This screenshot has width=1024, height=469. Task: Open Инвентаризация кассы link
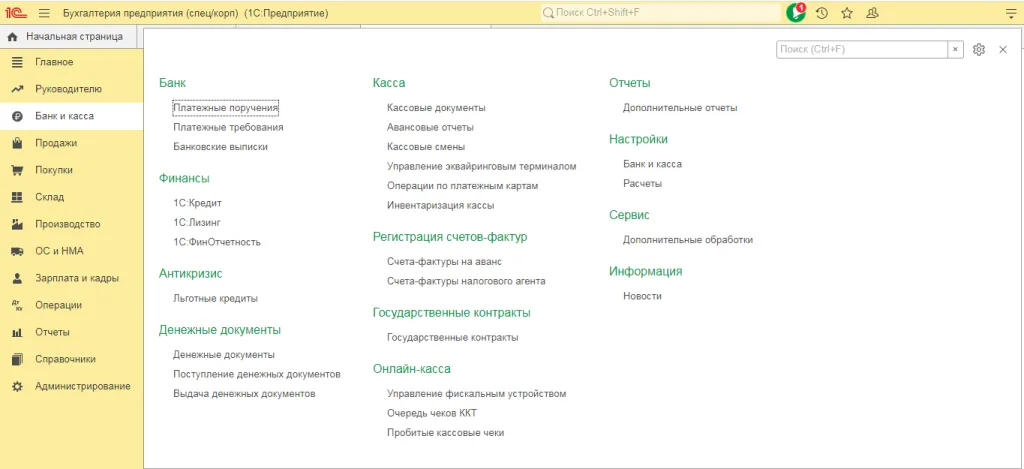point(440,205)
